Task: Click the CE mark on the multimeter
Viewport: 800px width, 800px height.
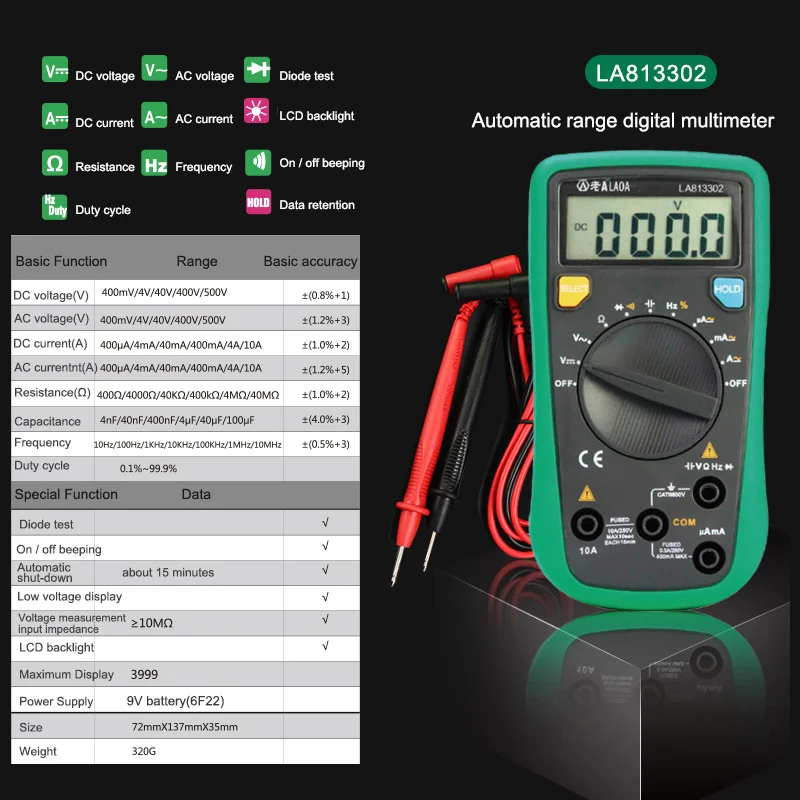Action: click(591, 459)
